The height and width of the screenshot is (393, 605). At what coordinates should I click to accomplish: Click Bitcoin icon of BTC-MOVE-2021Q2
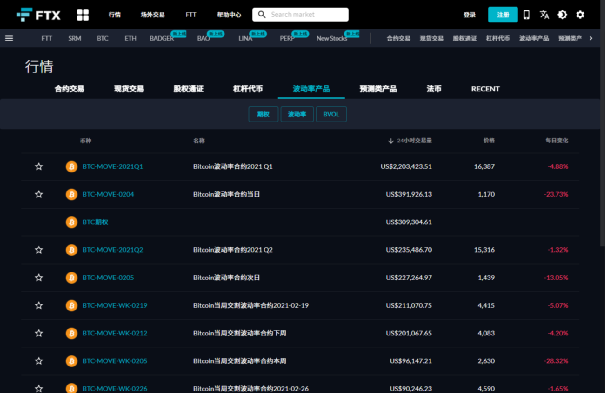(x=71, y=250)
